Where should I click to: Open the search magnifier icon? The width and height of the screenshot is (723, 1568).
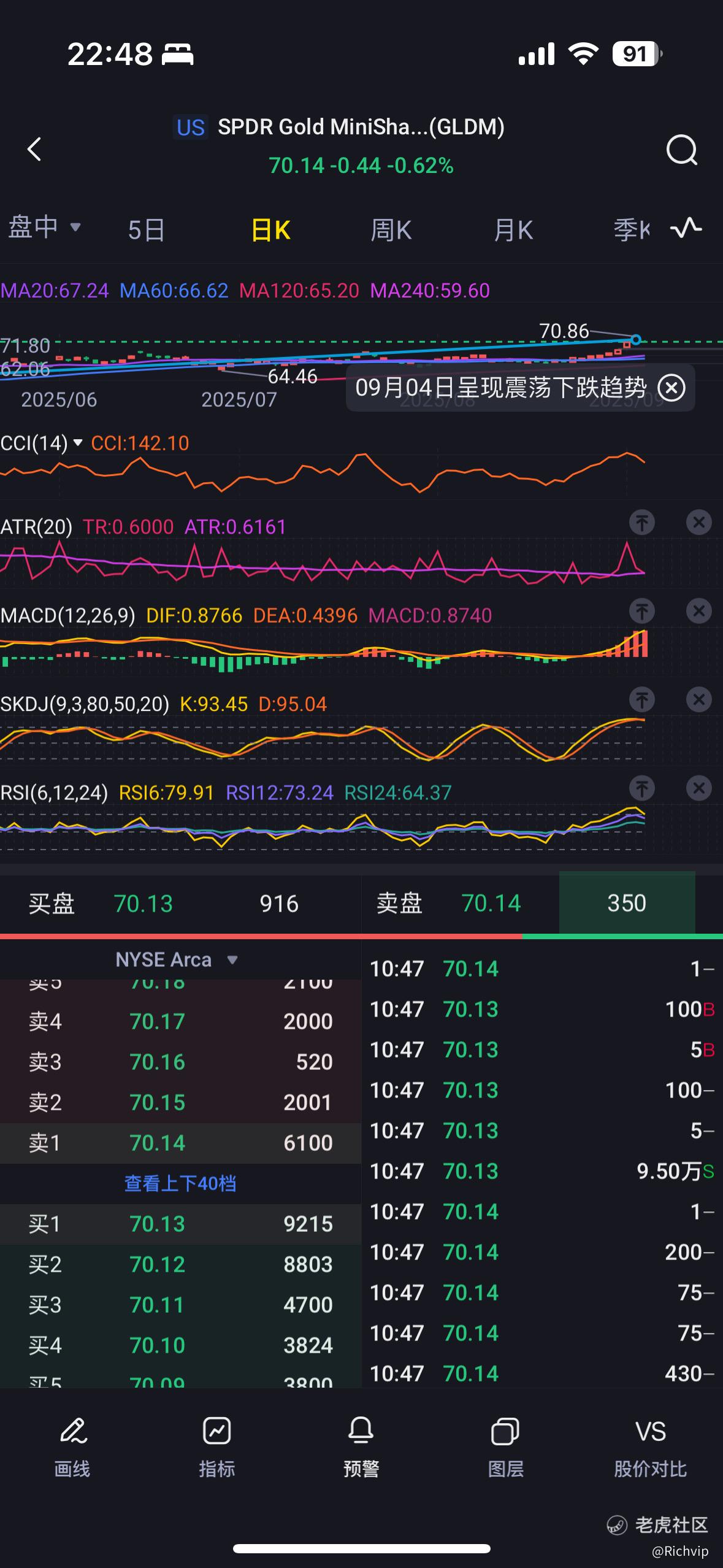coord(682,149)
